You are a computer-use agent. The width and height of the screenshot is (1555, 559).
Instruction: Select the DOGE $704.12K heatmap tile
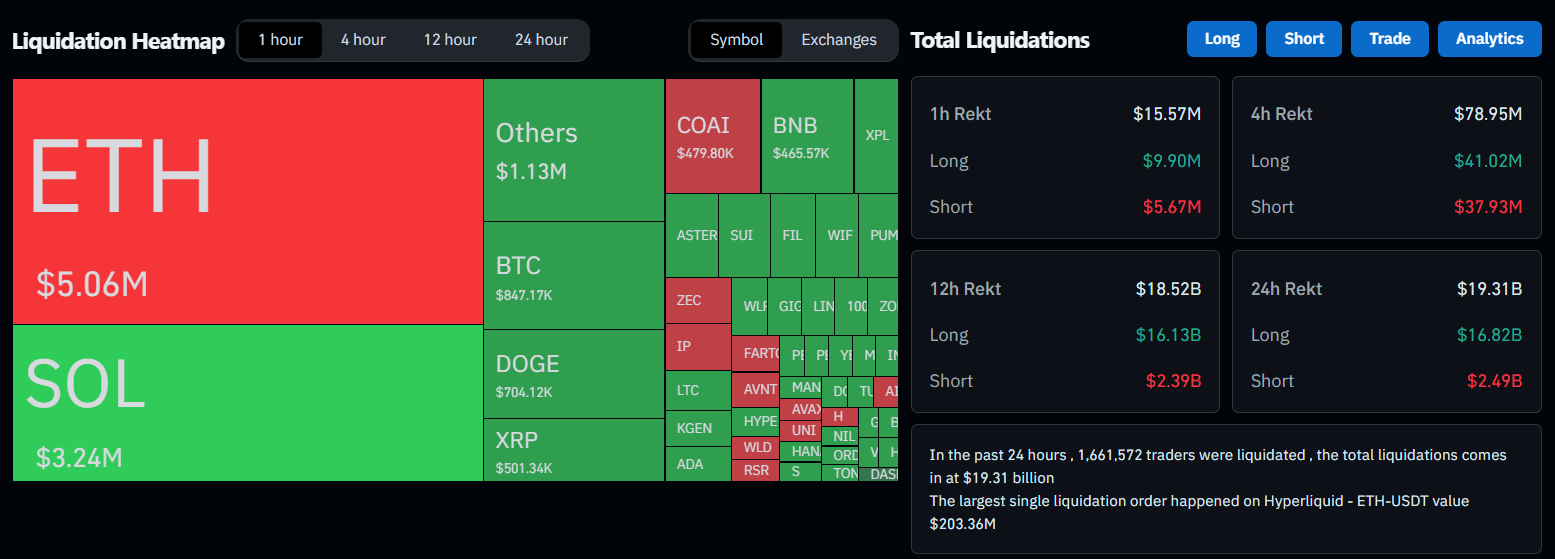point(573,374)
